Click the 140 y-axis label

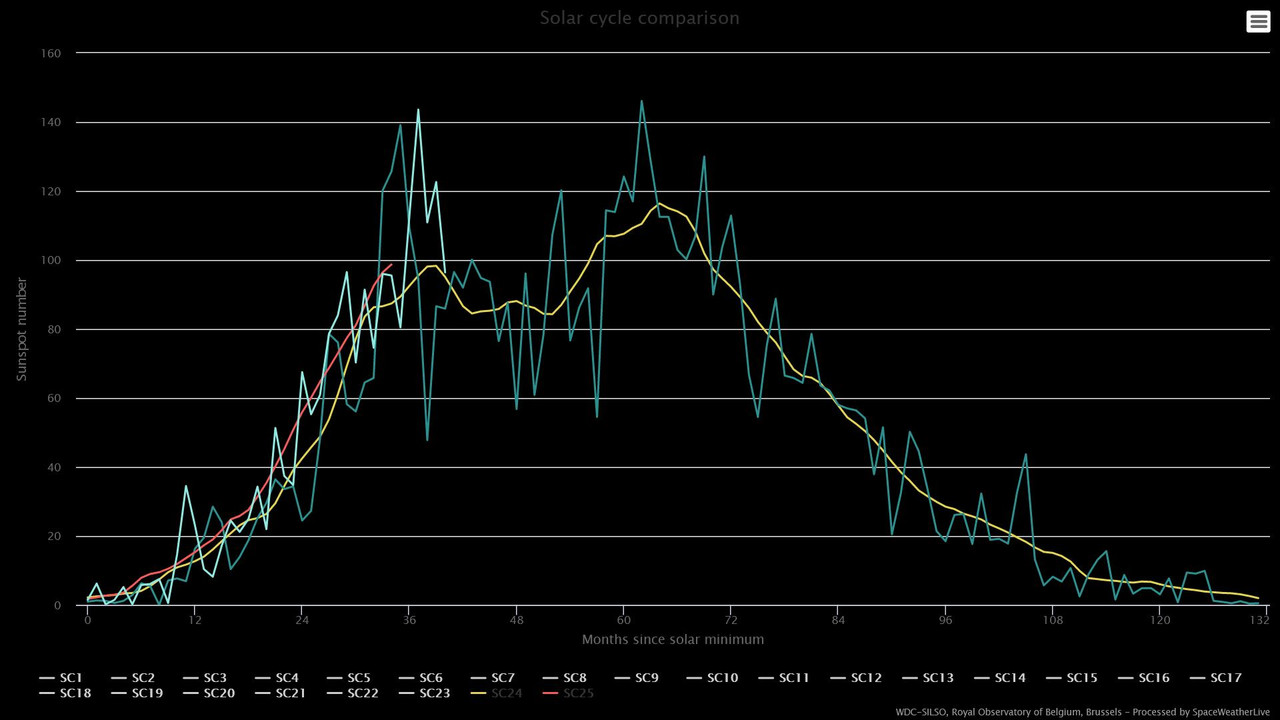click(50, 122)
